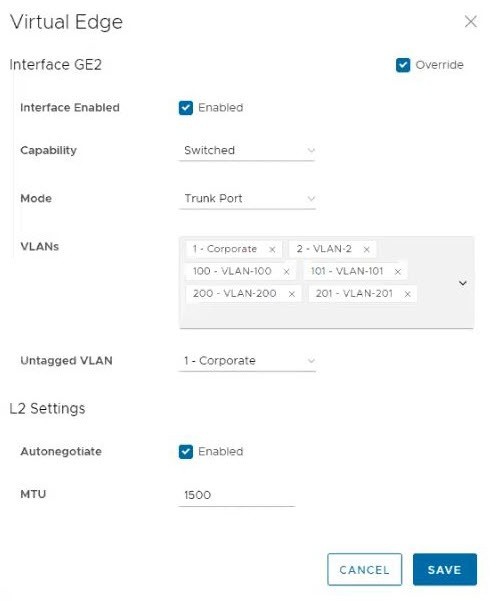This screenshot has width=490, height=601.
Task: Open the Mode dropdown showing Trunk Port
Action: click(x=247, y=199)
